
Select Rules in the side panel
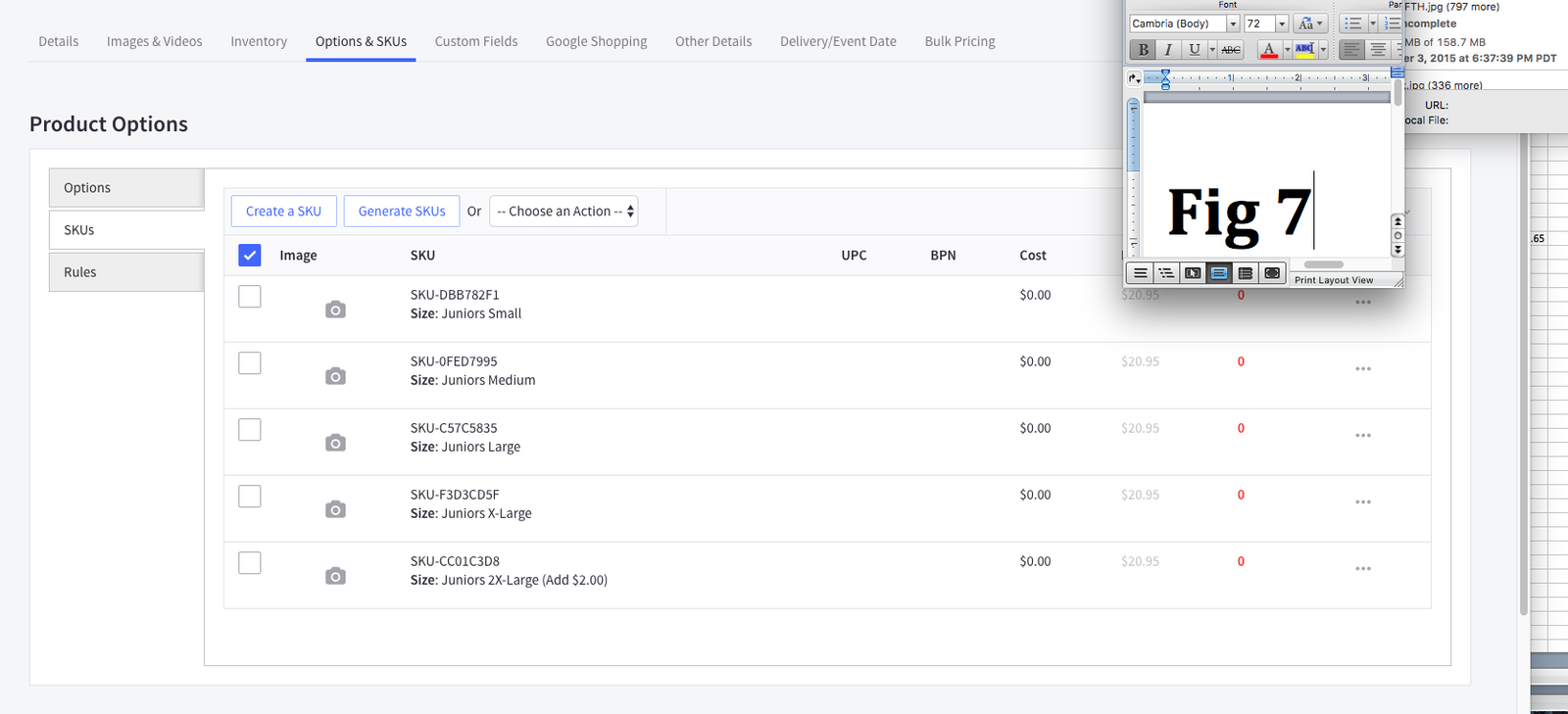[x=126, y=272]
